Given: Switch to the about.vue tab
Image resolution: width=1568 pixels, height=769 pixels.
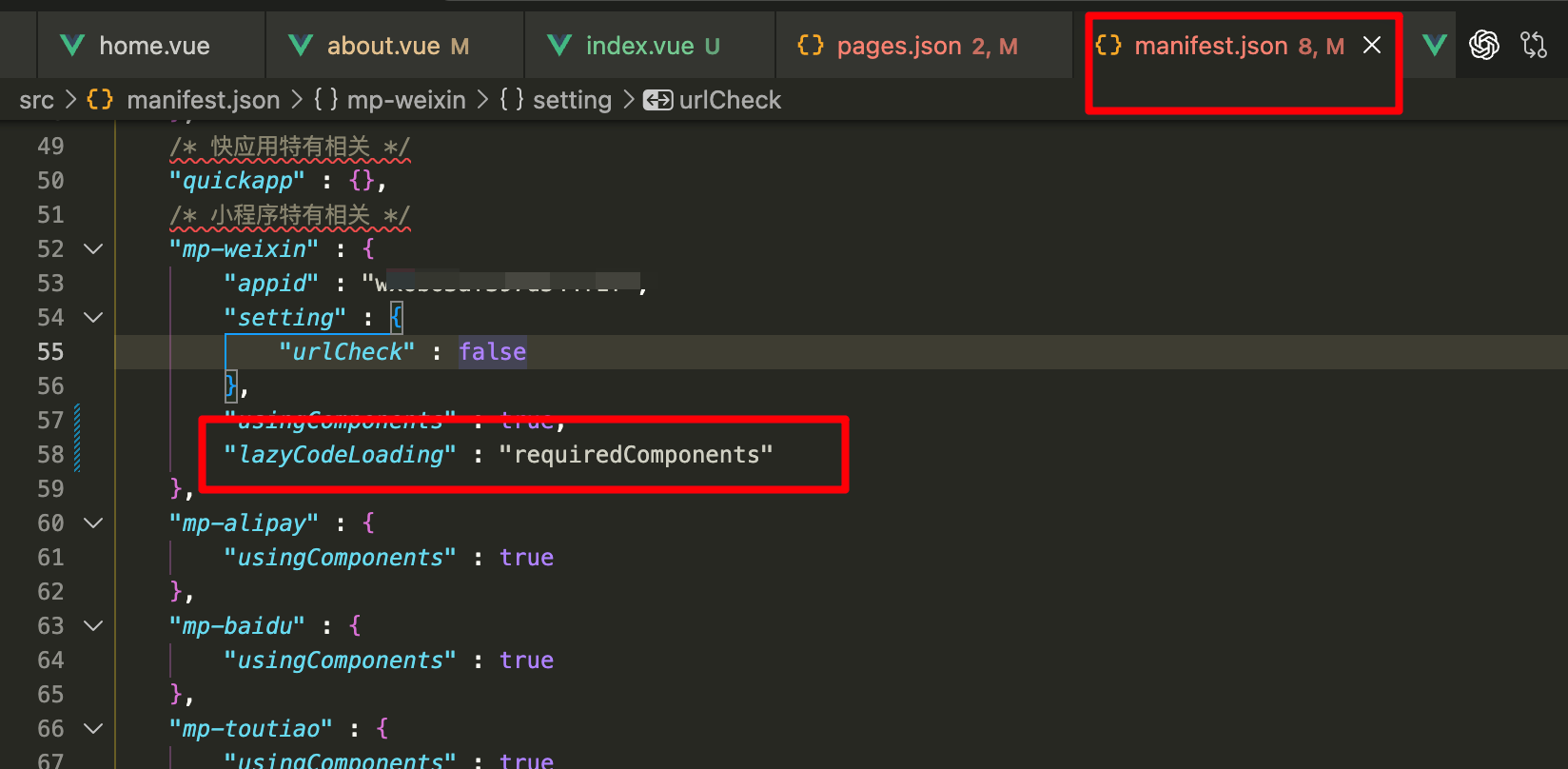Looking at the screenshot, I should (x=382, y=46).
